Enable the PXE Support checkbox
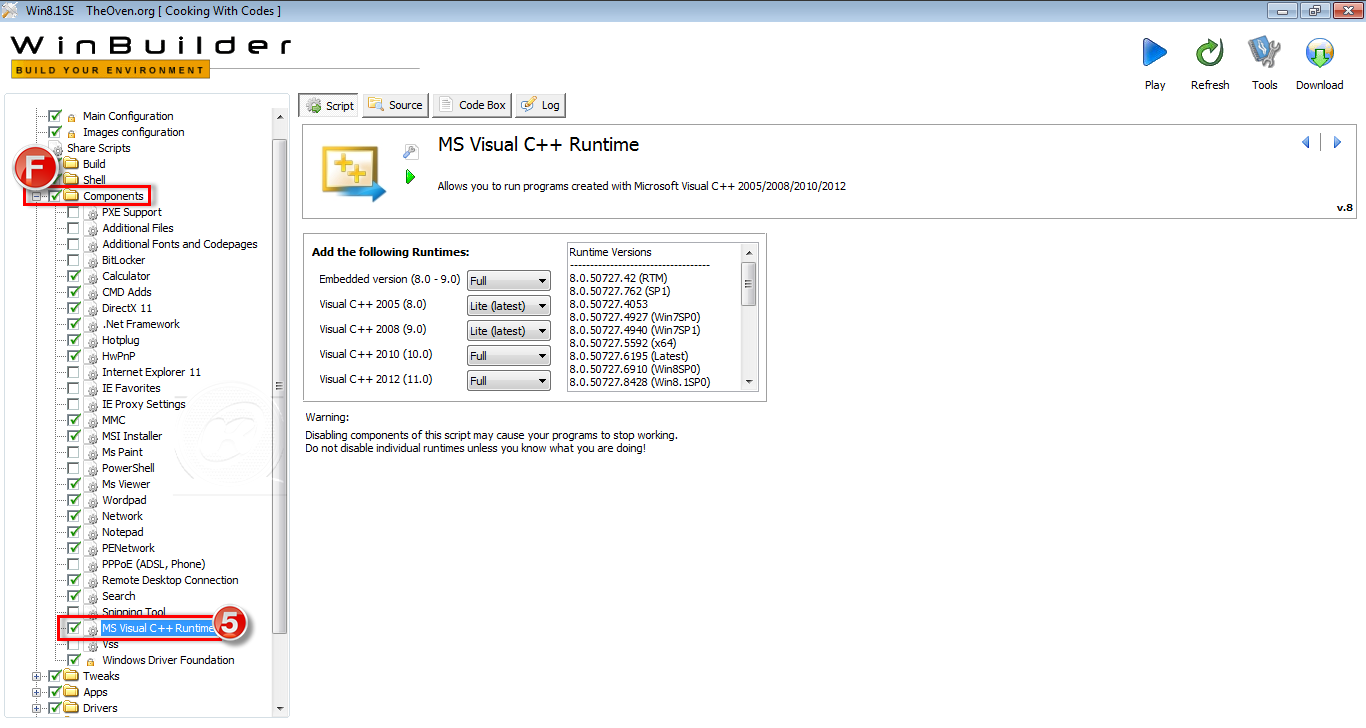This screenshot has width=1366, height=728. pyautogui.click(x=74, y=212)
